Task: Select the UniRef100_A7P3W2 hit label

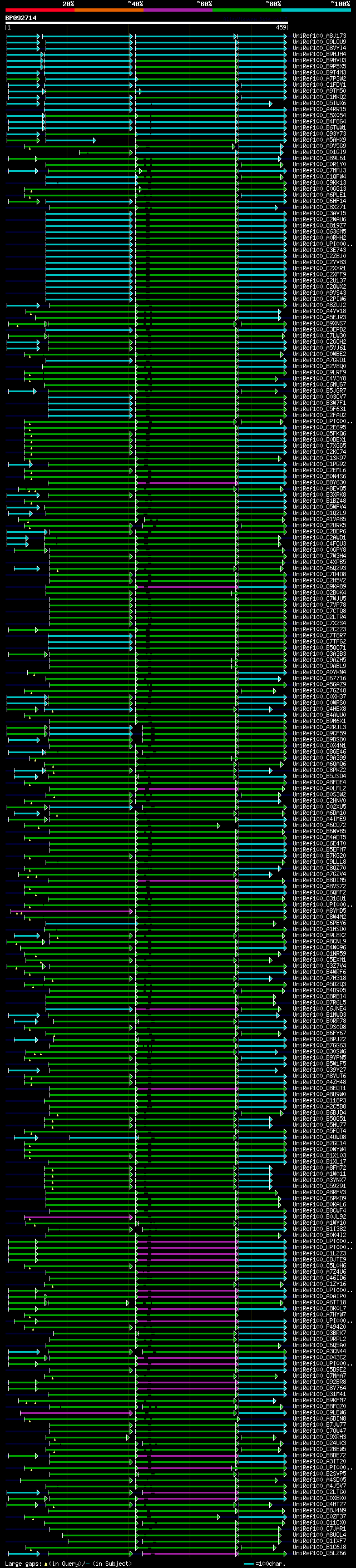Action: [x=319, y=79]
